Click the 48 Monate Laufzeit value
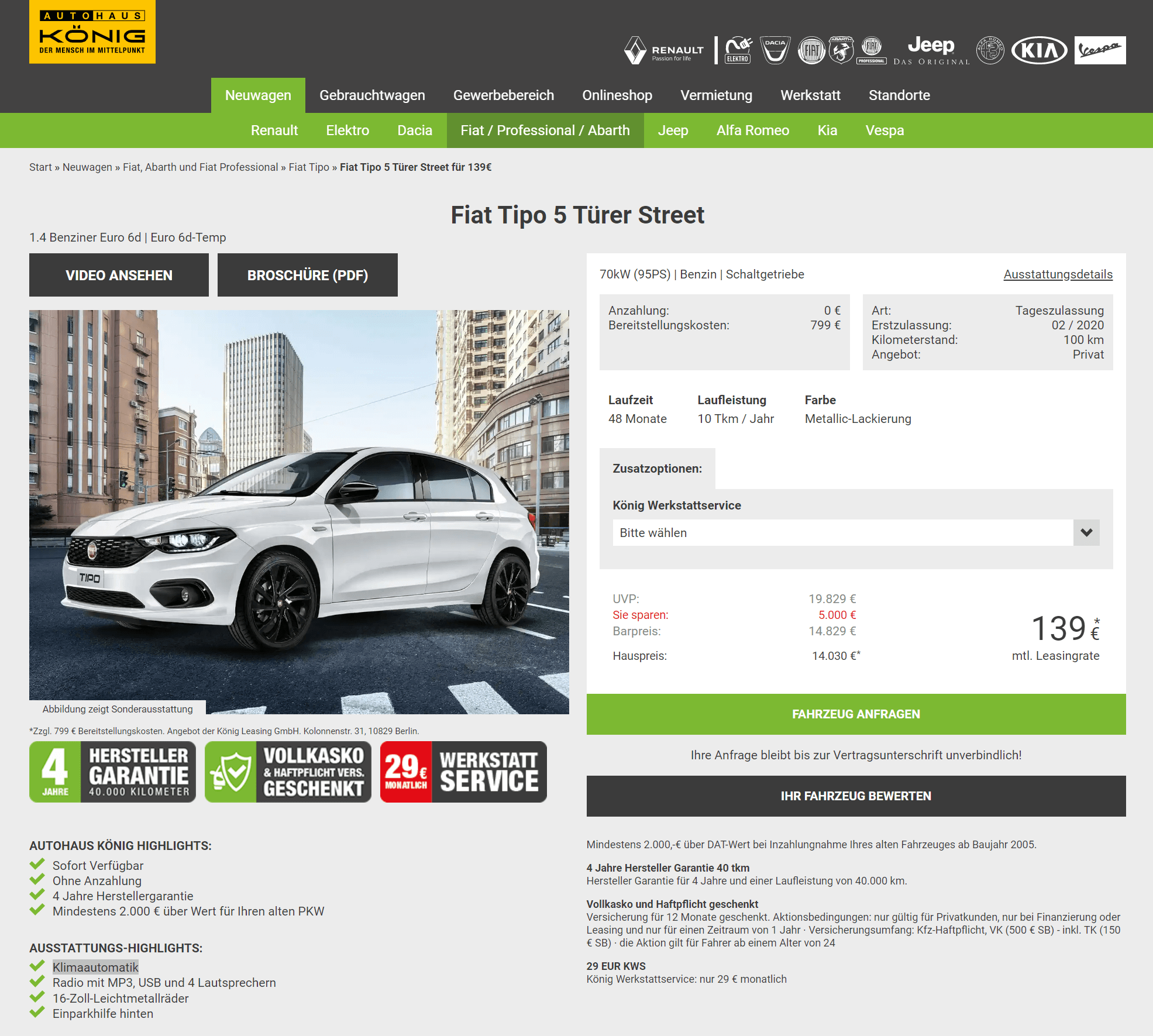1153x1036 pixels. (638, 419)
